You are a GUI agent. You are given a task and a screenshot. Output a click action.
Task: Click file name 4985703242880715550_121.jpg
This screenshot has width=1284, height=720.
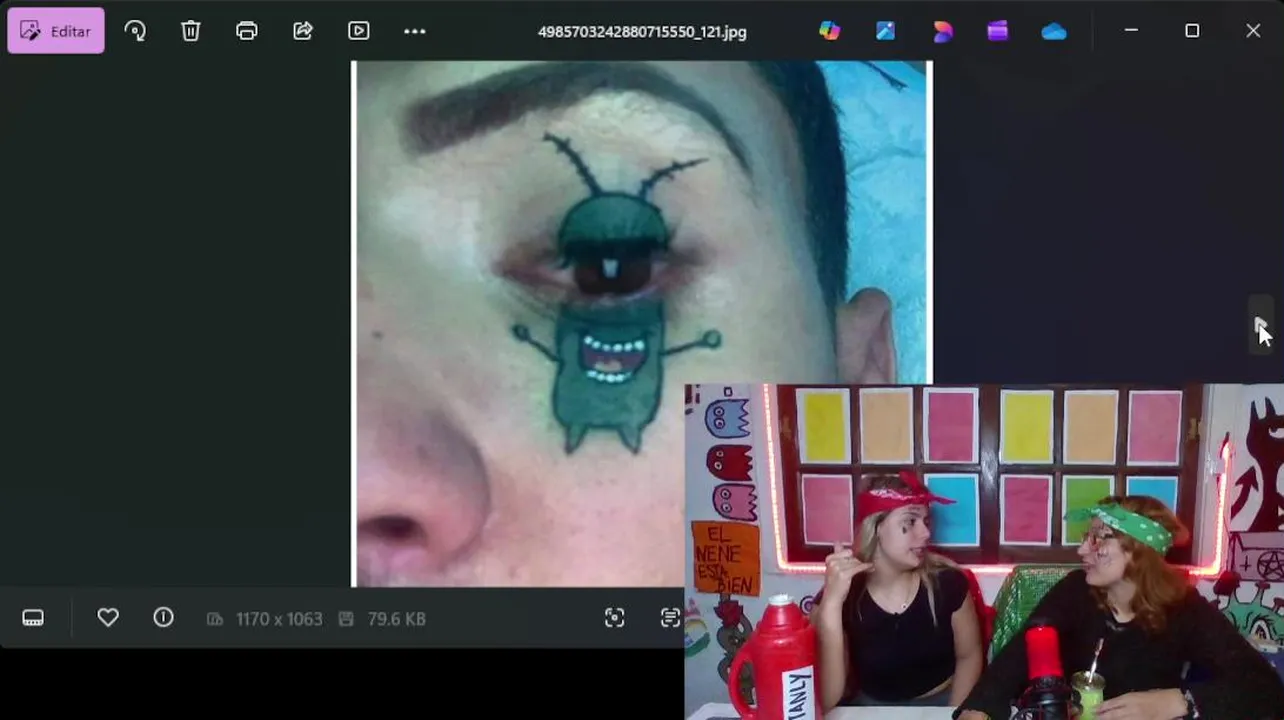click(642, 32)
